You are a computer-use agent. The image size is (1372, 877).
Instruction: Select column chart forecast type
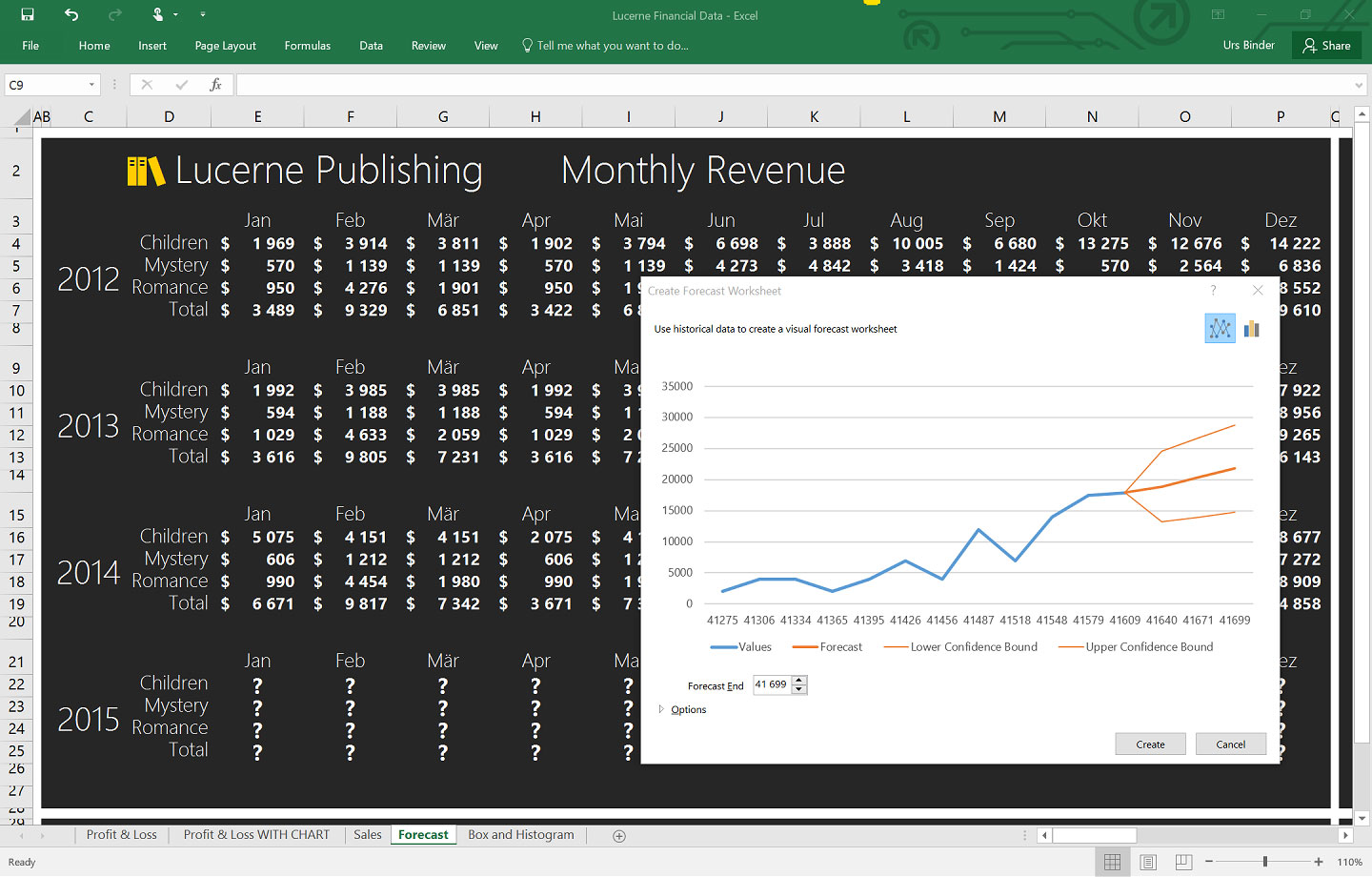(x=1252, y=329)
